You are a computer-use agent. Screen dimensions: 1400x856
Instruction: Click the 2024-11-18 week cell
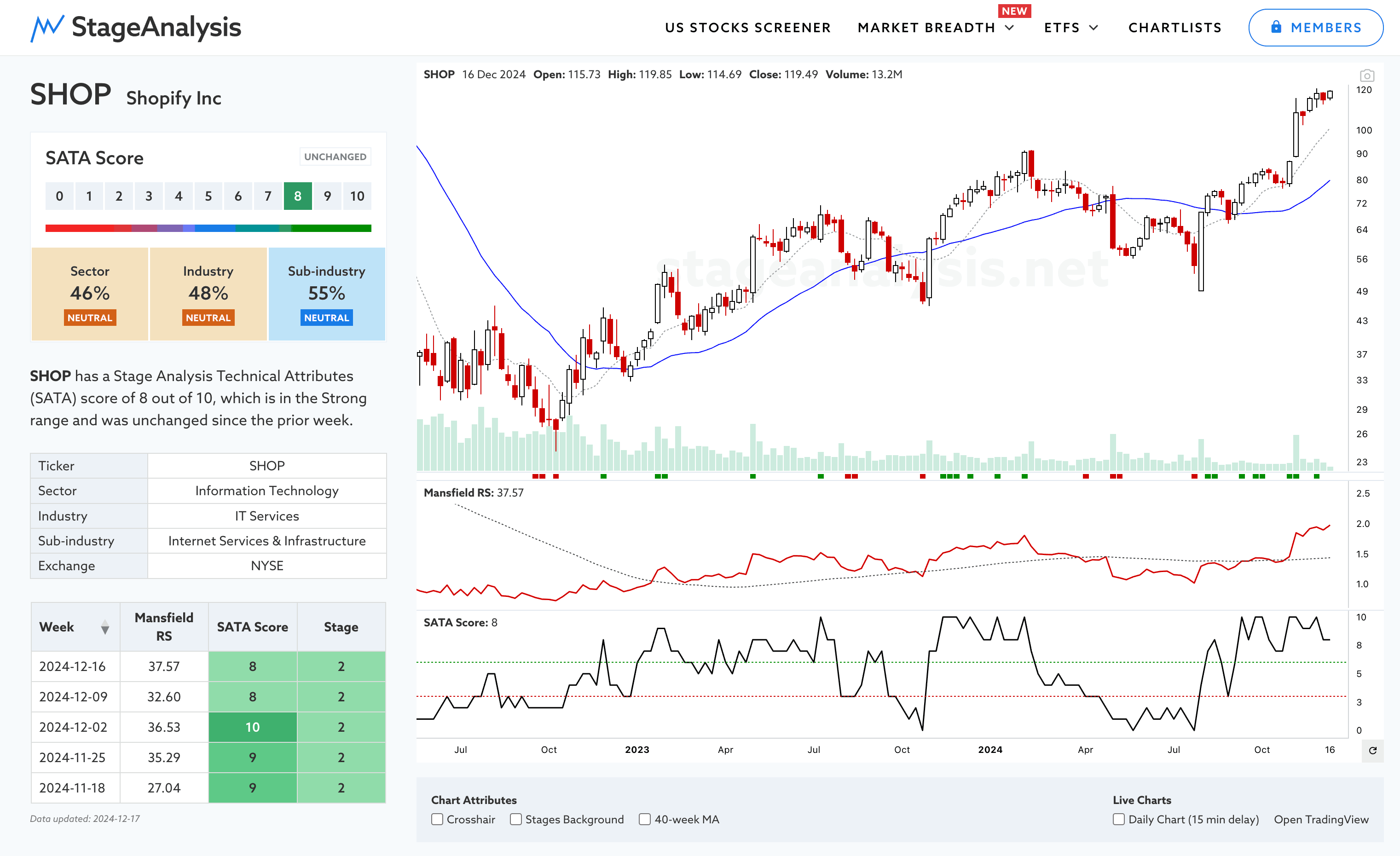(x=75, y=787)
